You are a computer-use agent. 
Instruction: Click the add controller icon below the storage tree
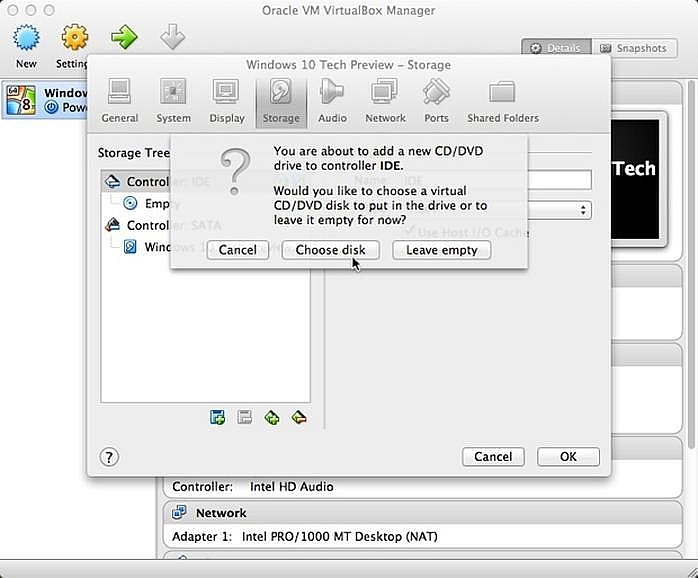coord(218,418)
